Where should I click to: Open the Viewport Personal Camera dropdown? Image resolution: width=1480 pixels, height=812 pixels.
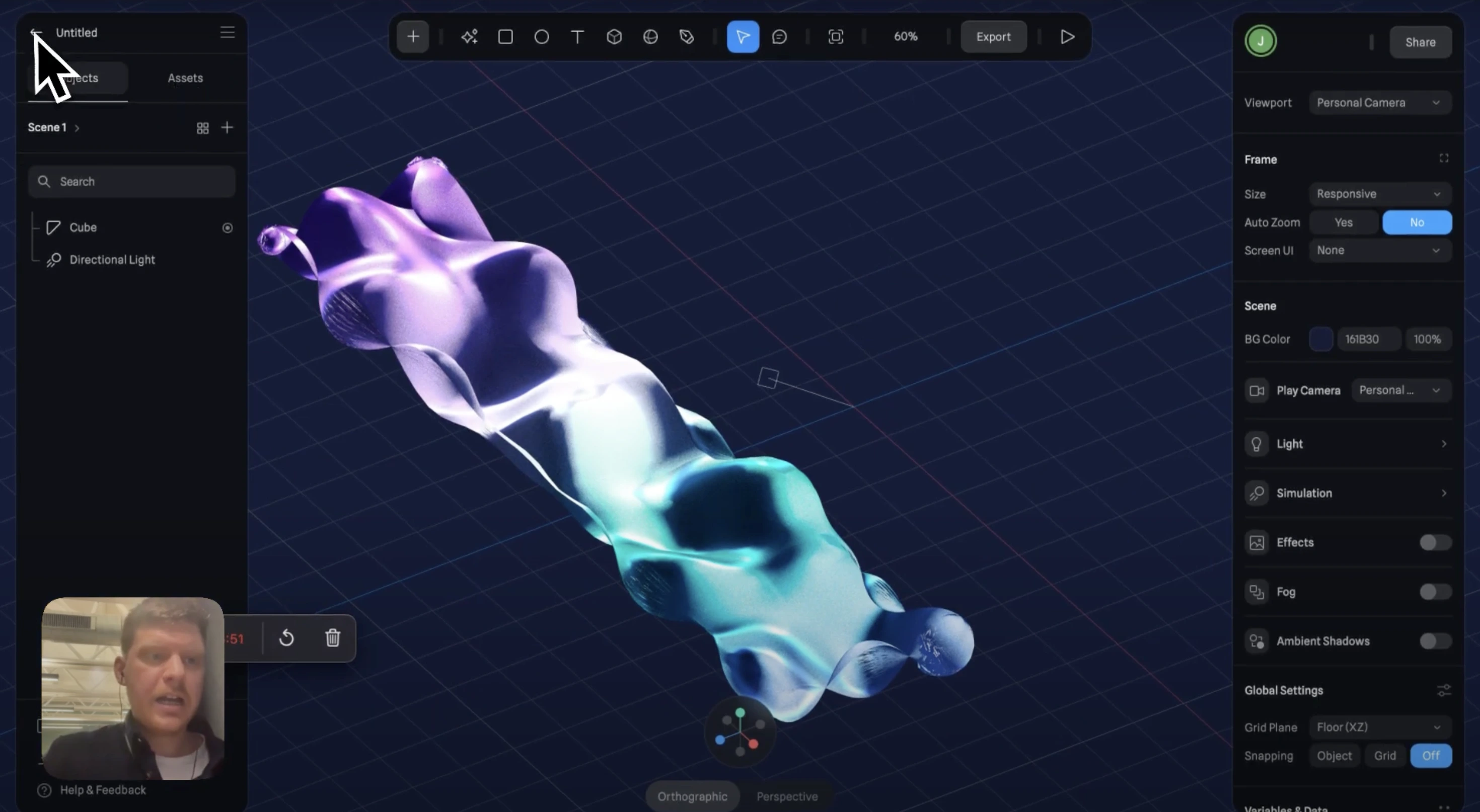[x=1380, y=102]
